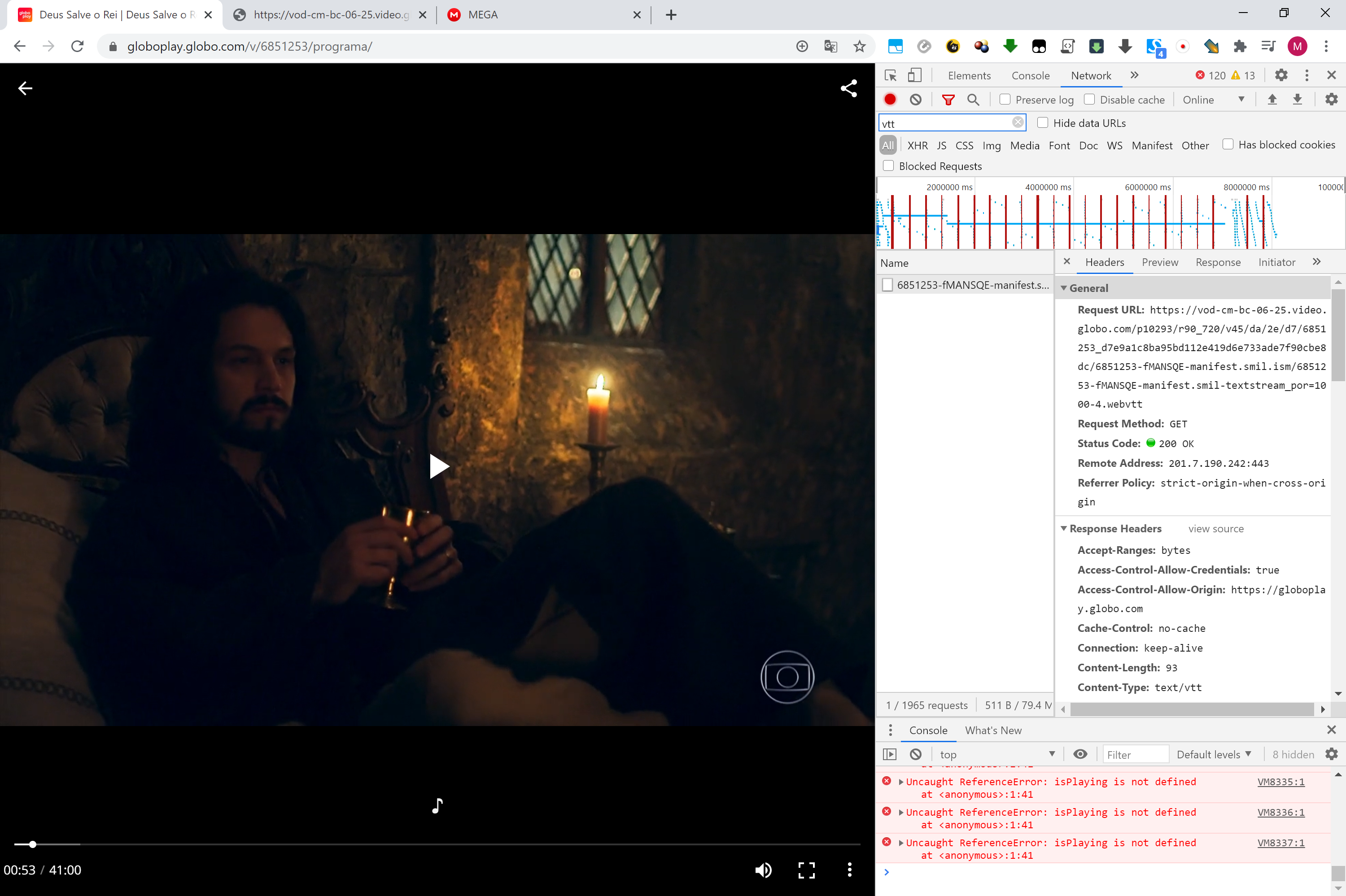Tick the Hide data URLs checkbox
The height and width of the screenshot is (896, 1346).
click(x=1043, y=123)
